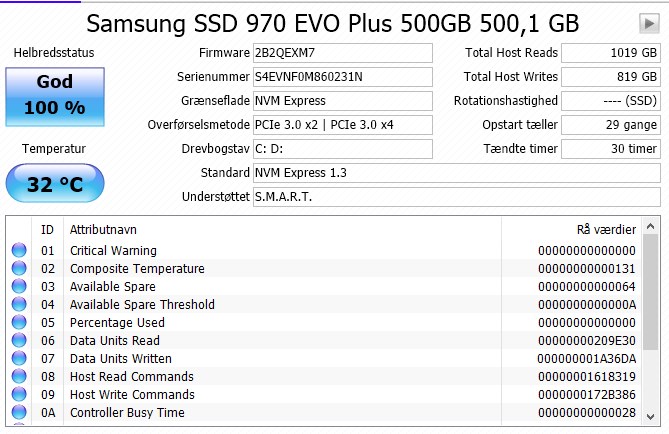Select the Host Read Commands attribute name
The height and width of the screenshot is (434, 669).
(131, 376)
